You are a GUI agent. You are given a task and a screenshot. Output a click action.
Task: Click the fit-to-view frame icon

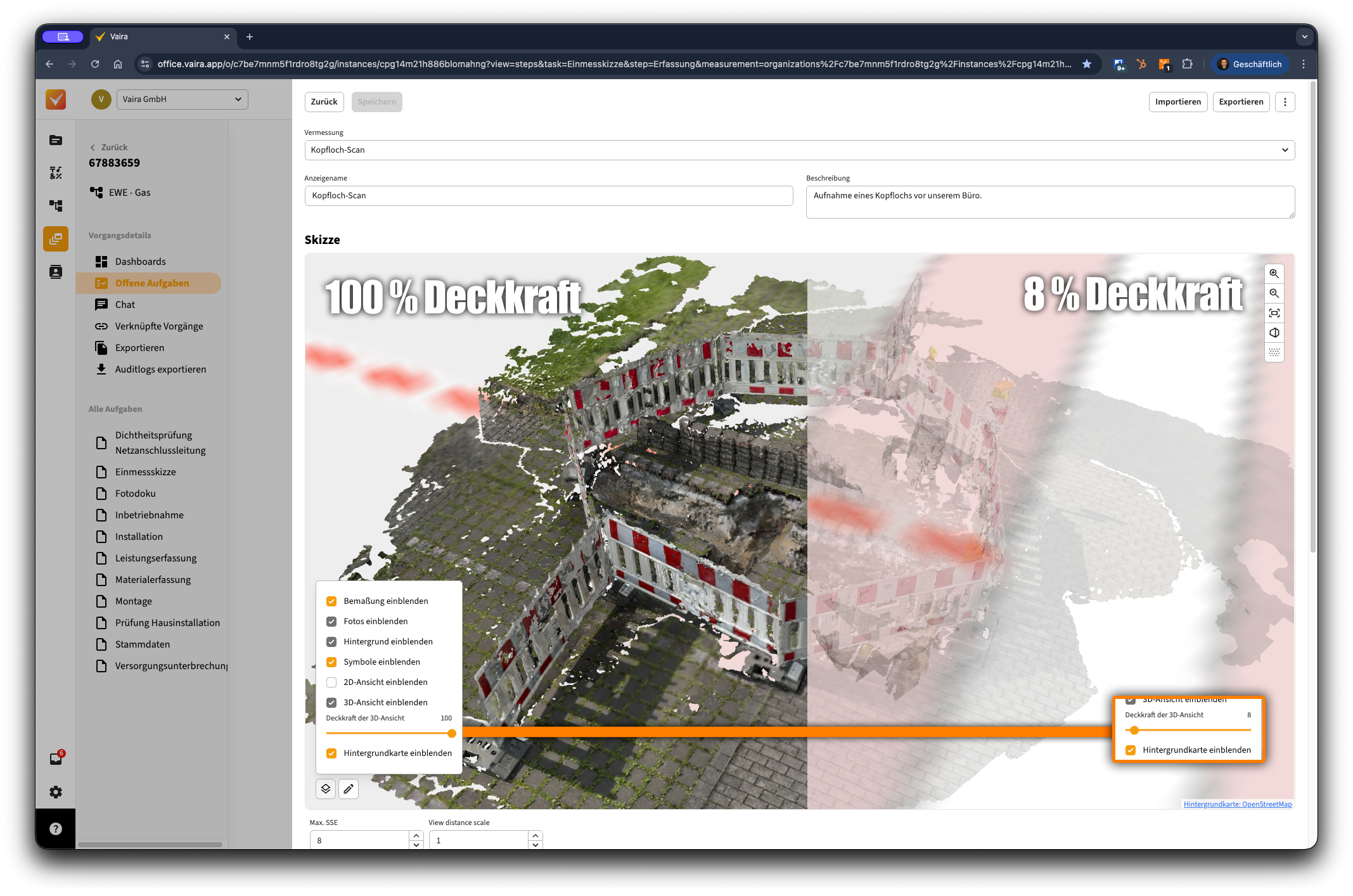tap(1274, 313)
